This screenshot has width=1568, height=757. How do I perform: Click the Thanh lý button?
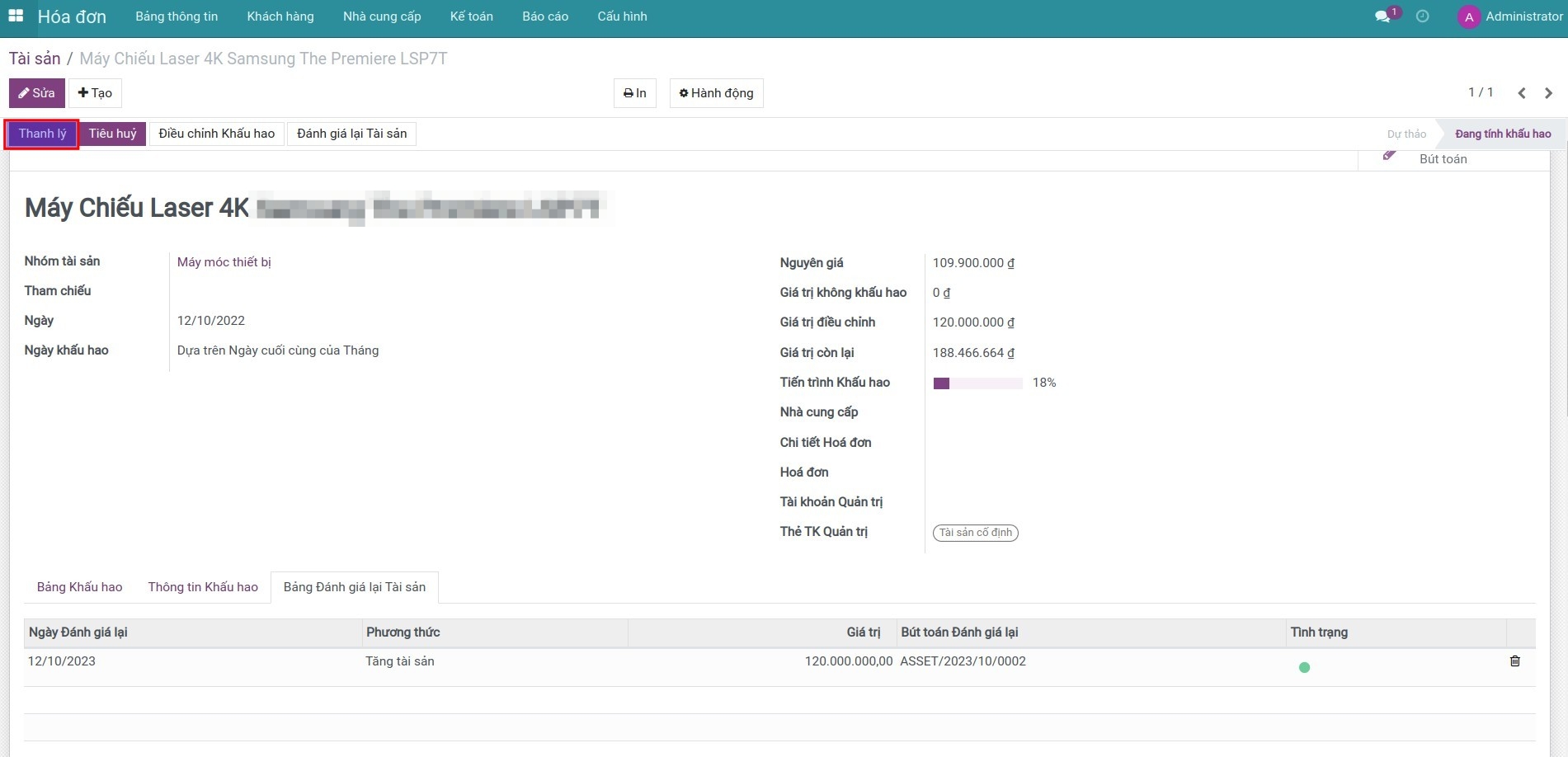42,134
